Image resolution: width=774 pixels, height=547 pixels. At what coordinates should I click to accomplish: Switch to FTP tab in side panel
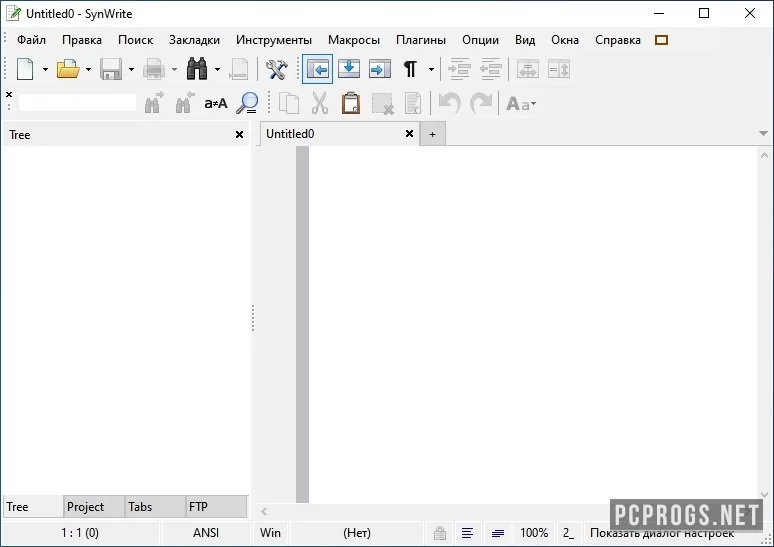point(216,507)
